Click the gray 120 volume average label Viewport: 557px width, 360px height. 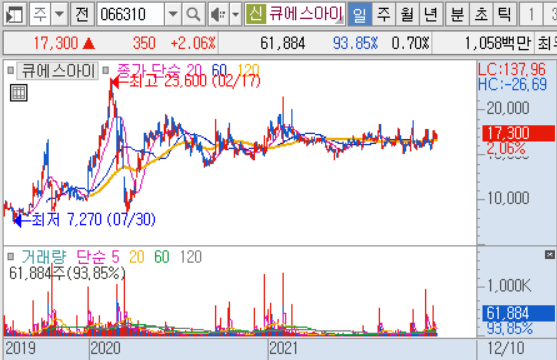(191, 257)
